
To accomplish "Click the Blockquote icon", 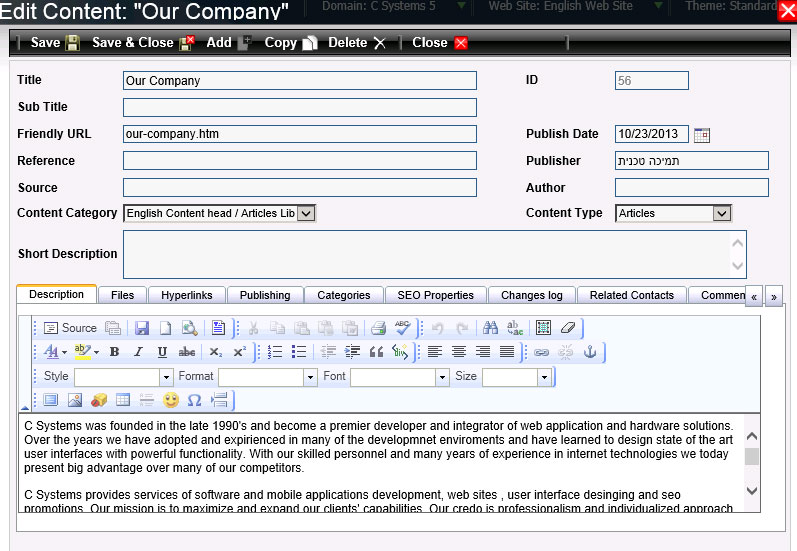I will [376, 352].
